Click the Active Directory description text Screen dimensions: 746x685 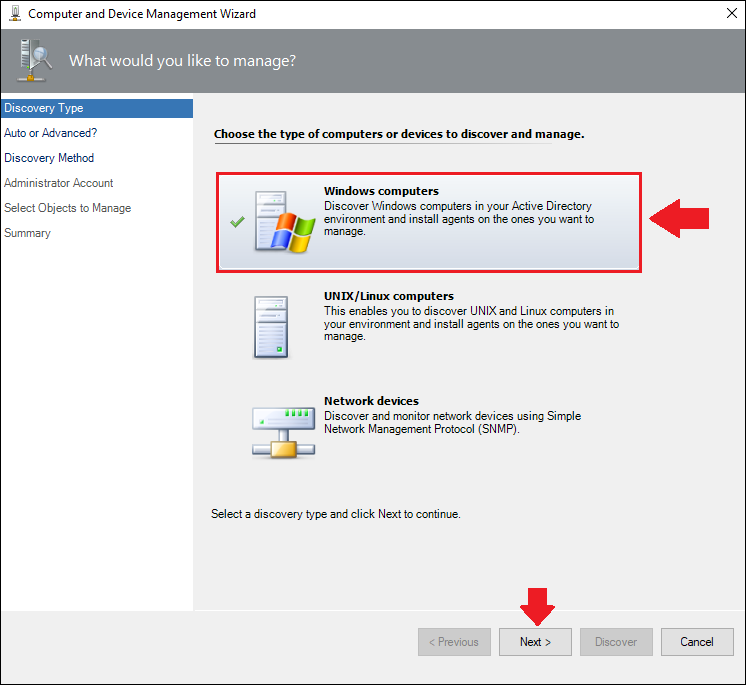(459, 219)
